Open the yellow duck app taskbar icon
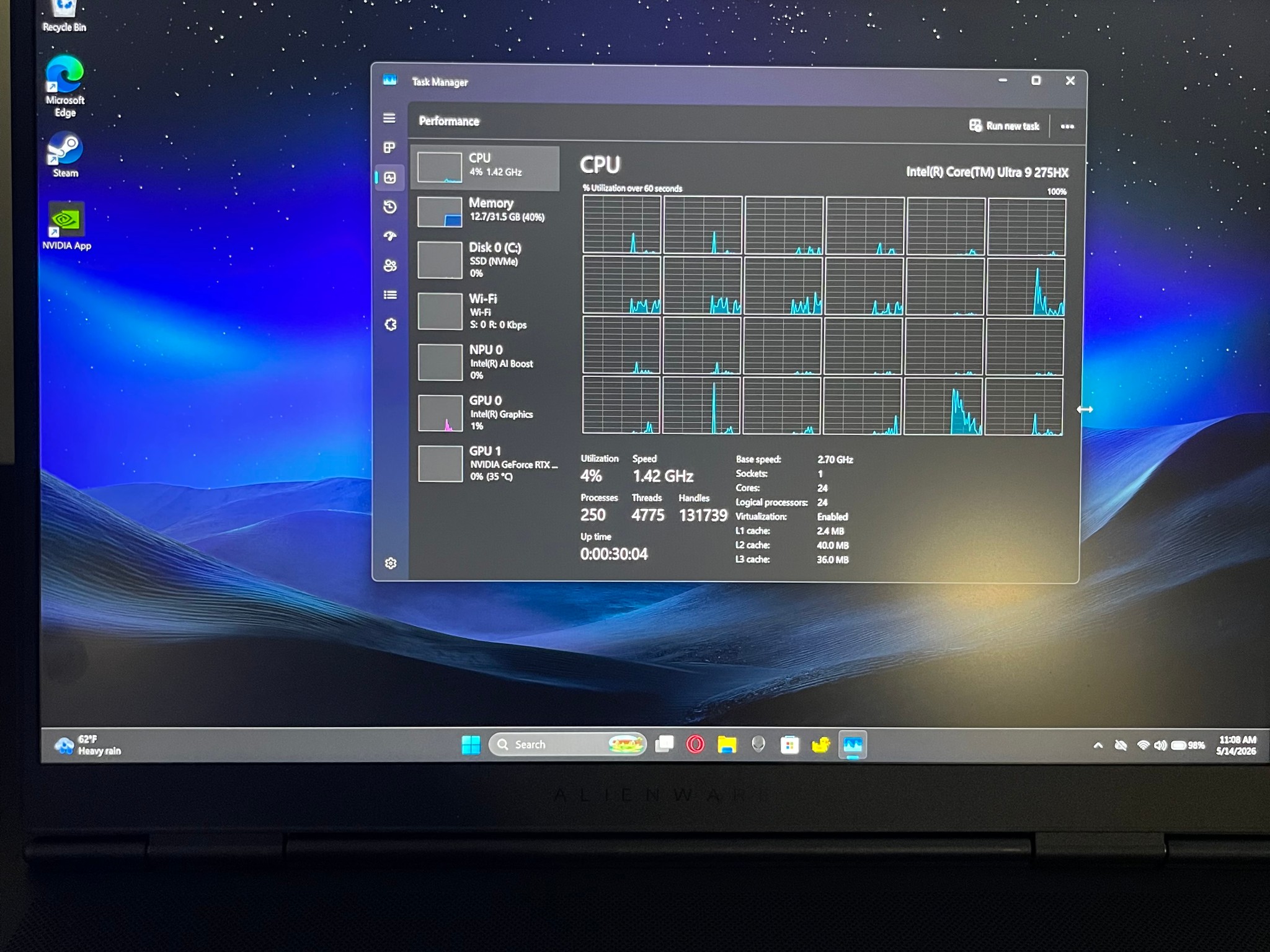Screen dimensions: 1270x952 pyautogui.click(x=820, y=744)
